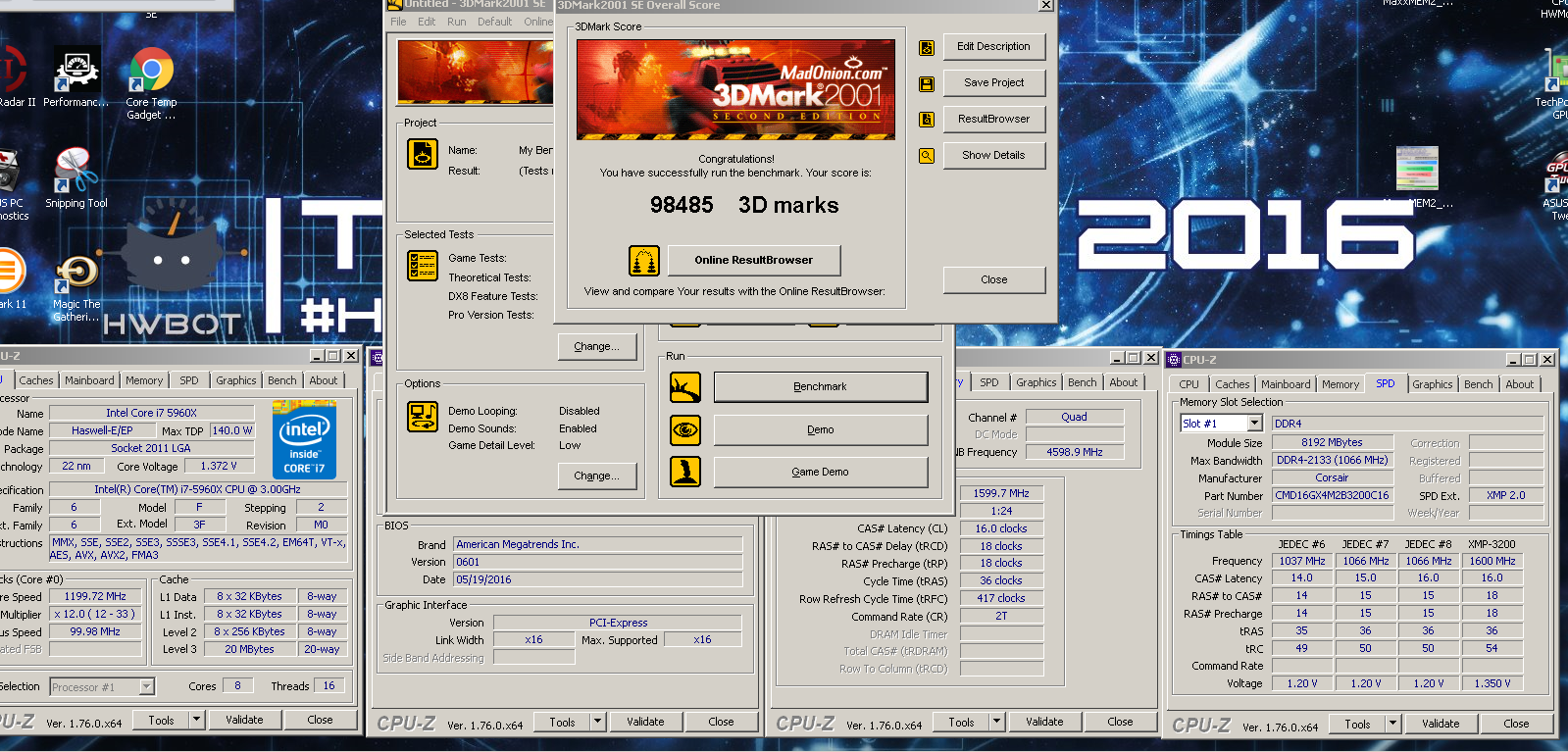Click the Save Project button

coord(994,82)
